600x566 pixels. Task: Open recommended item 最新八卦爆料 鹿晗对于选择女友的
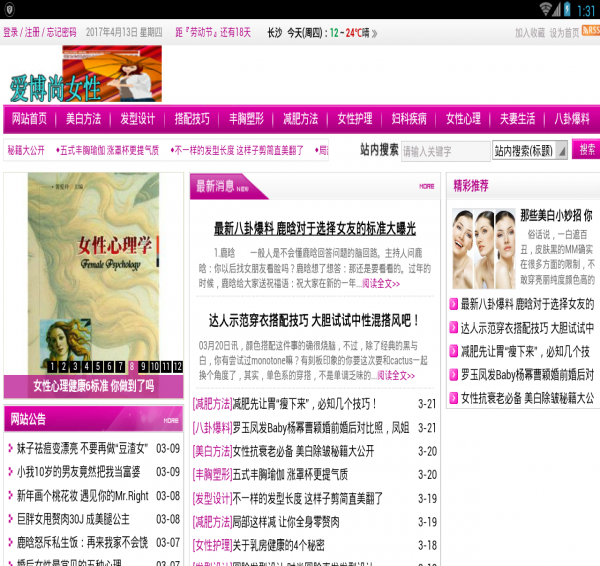click(x=527, y=304)
